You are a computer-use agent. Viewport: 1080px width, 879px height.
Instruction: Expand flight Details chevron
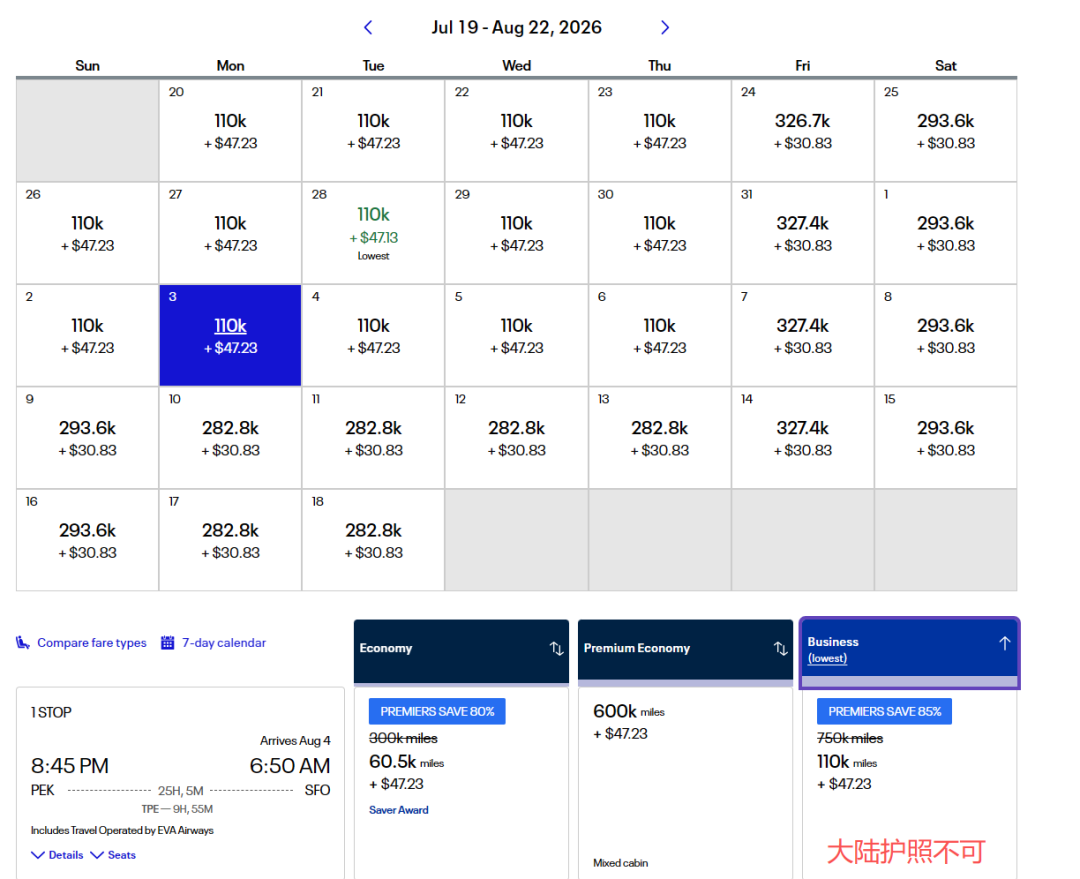pos(38,855)
